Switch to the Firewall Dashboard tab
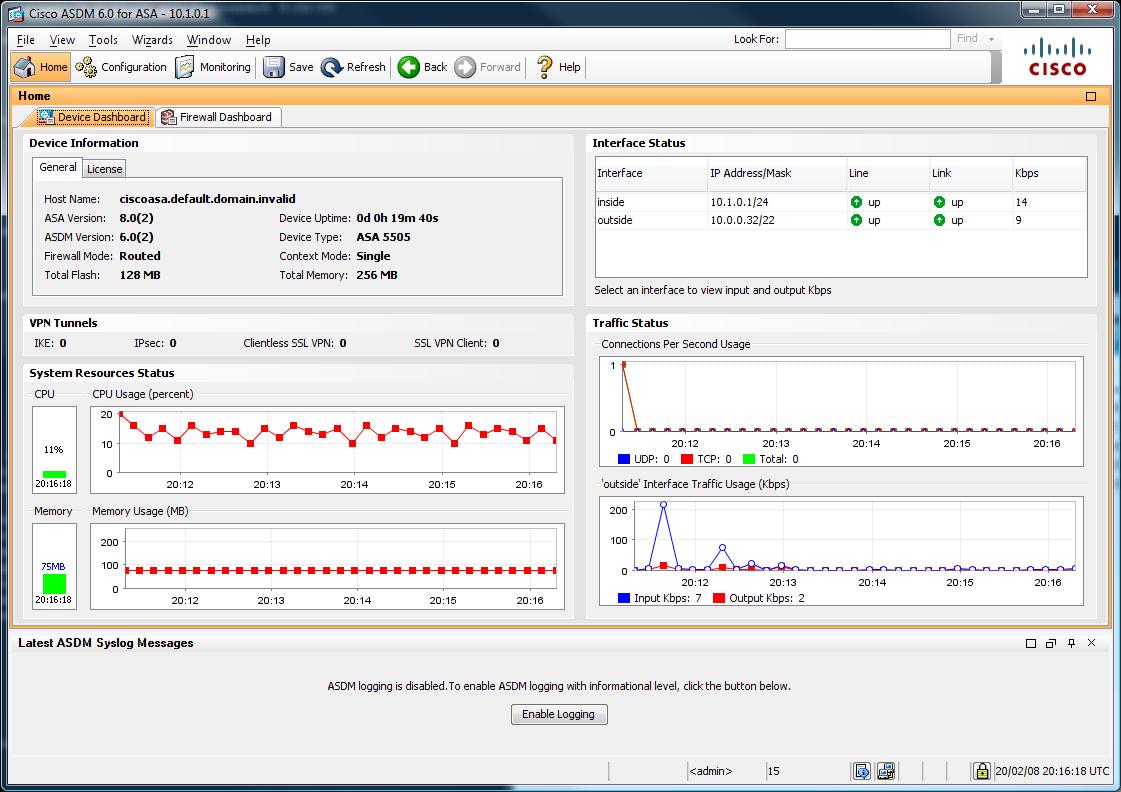Image resolution: width=1121 pixels, height=792 pixels. [x=217, y=117]
